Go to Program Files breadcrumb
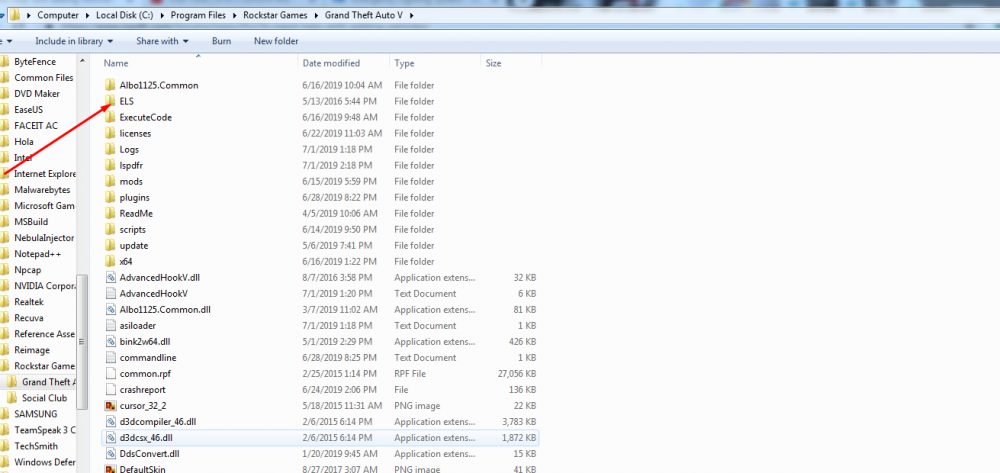Screen dimensions: 1000x473 point(196,15)
